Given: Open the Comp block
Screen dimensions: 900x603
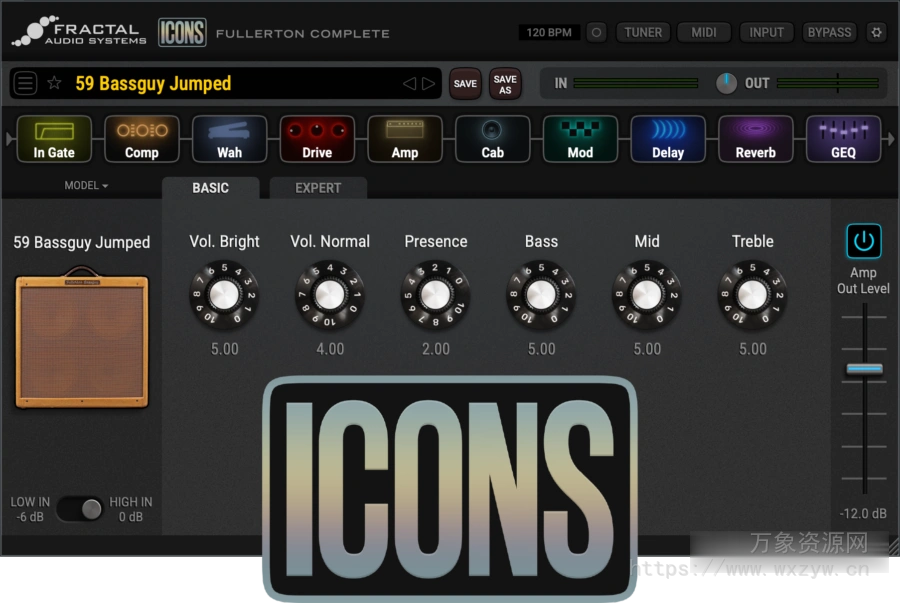Looking at the screenshot, I should pos(141,138).
